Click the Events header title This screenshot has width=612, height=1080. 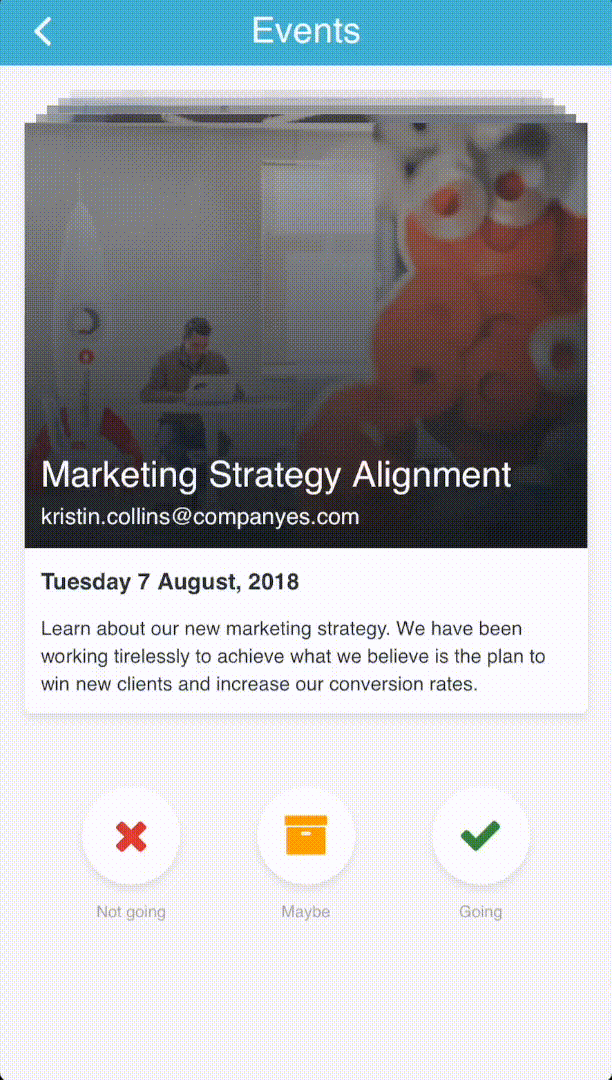pyautogui.click(x=306, y=31)
